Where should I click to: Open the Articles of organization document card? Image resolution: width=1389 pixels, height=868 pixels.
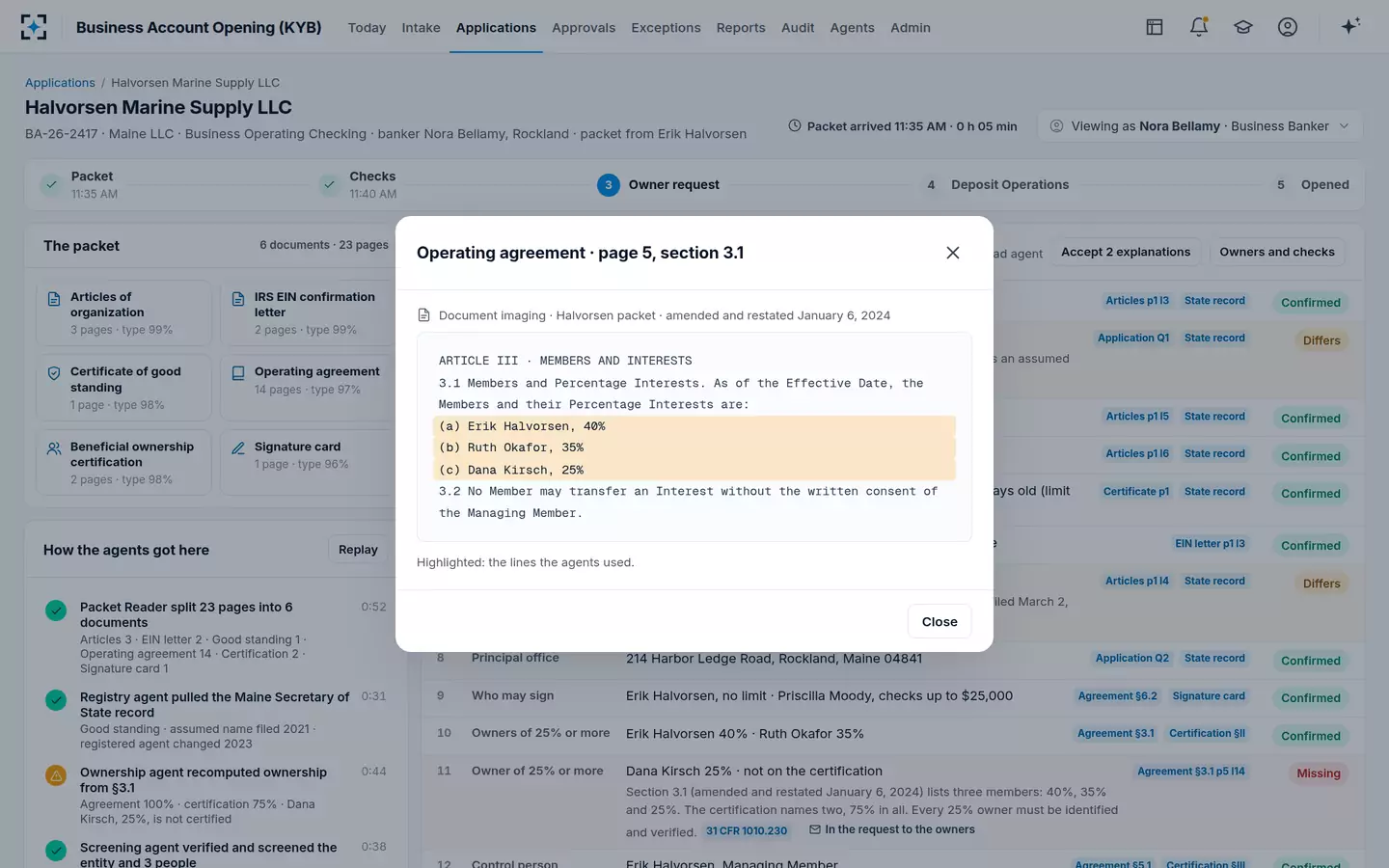[x=123, y=312]
